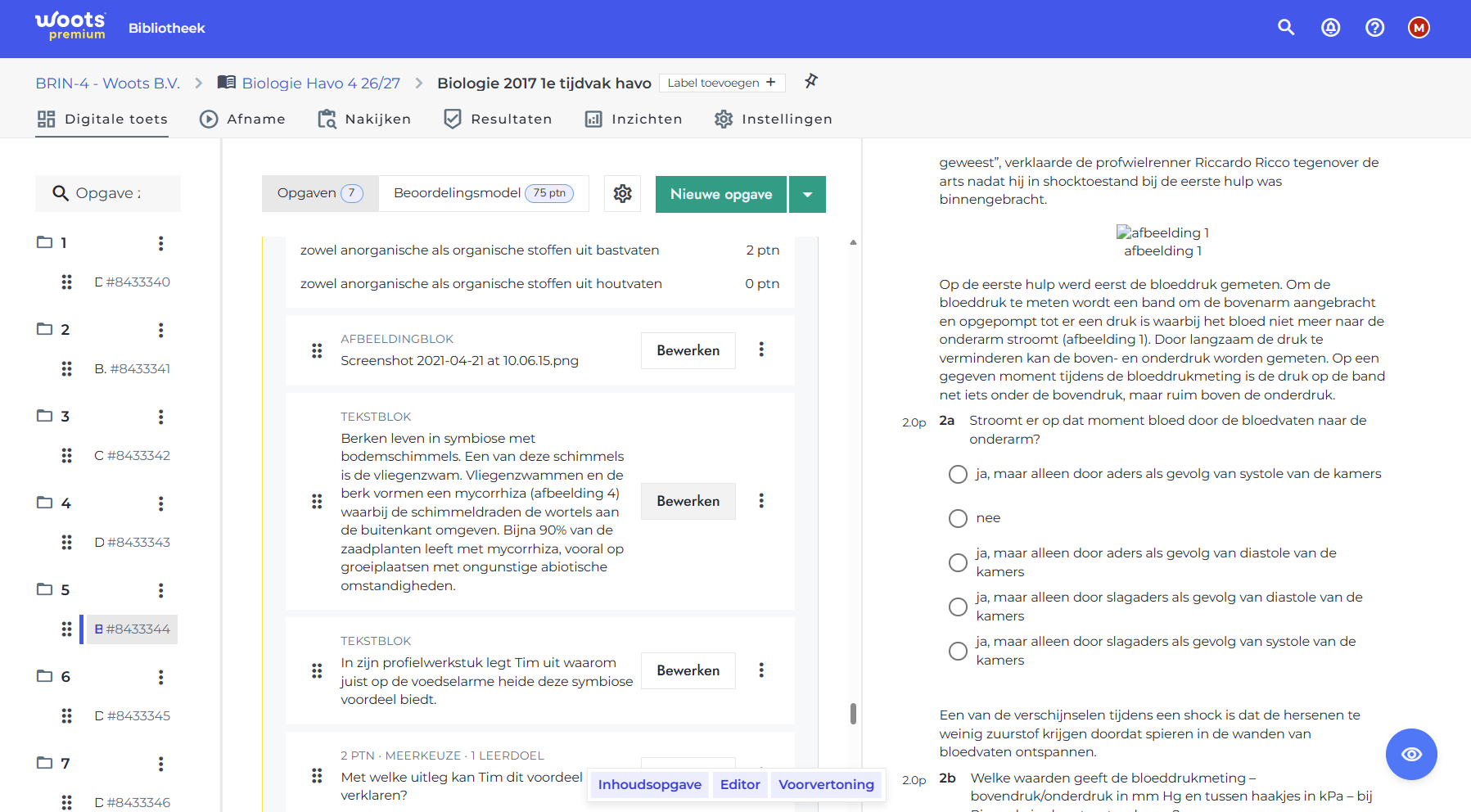Expand folder 3 in the sidebar
Viewport: 1471px width, 812px height.
(x=44, y=416)
